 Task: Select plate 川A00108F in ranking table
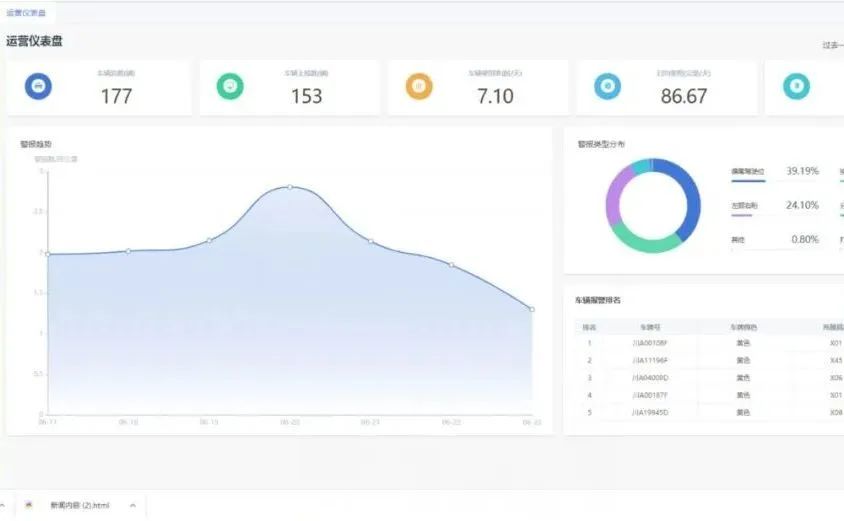tap(650, 343)
